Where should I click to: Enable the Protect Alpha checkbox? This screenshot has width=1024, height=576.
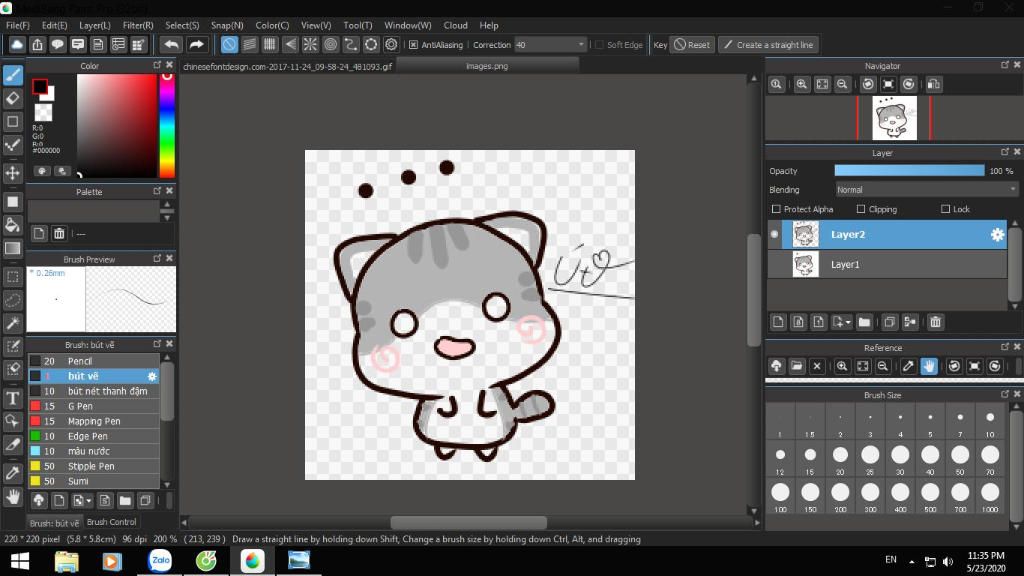776,209
